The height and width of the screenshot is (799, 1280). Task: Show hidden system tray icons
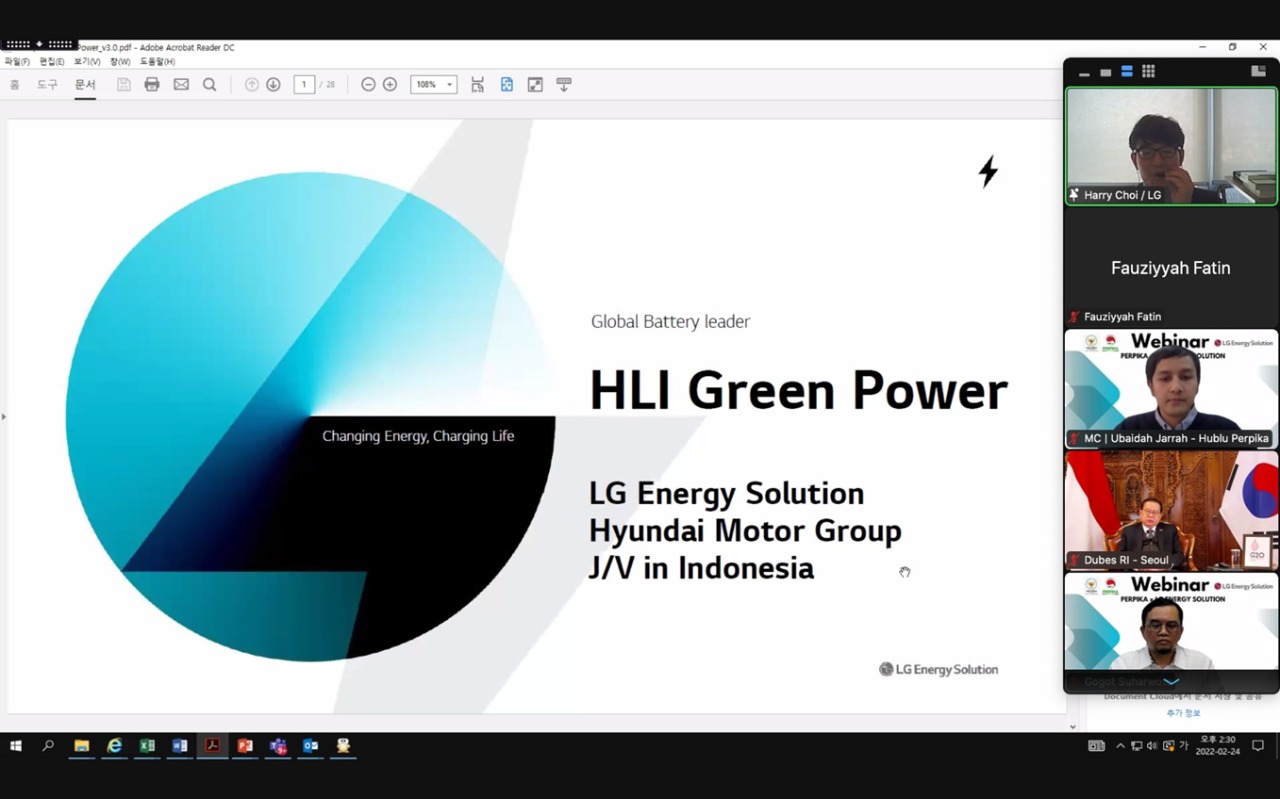[1120, 746]
